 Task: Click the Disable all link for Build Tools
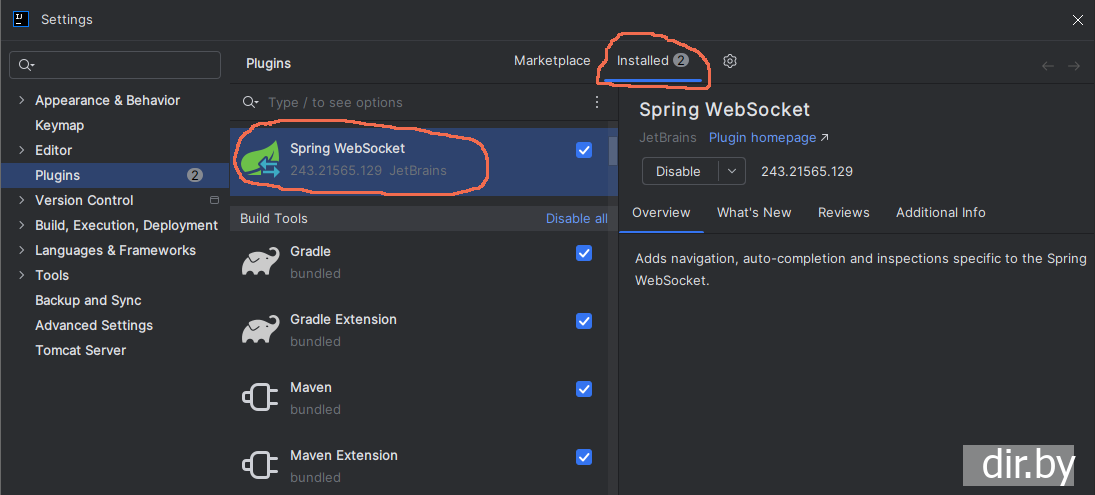pos(576,218)
